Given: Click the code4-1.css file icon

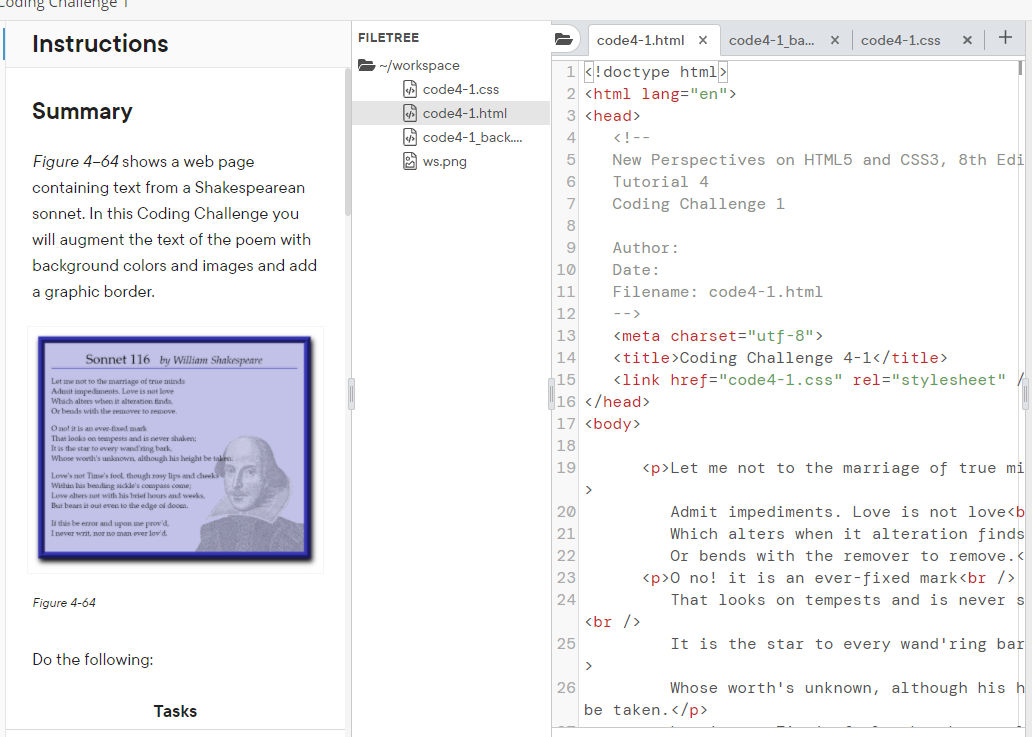Looking at the screenshot, I should click(409, 89).
